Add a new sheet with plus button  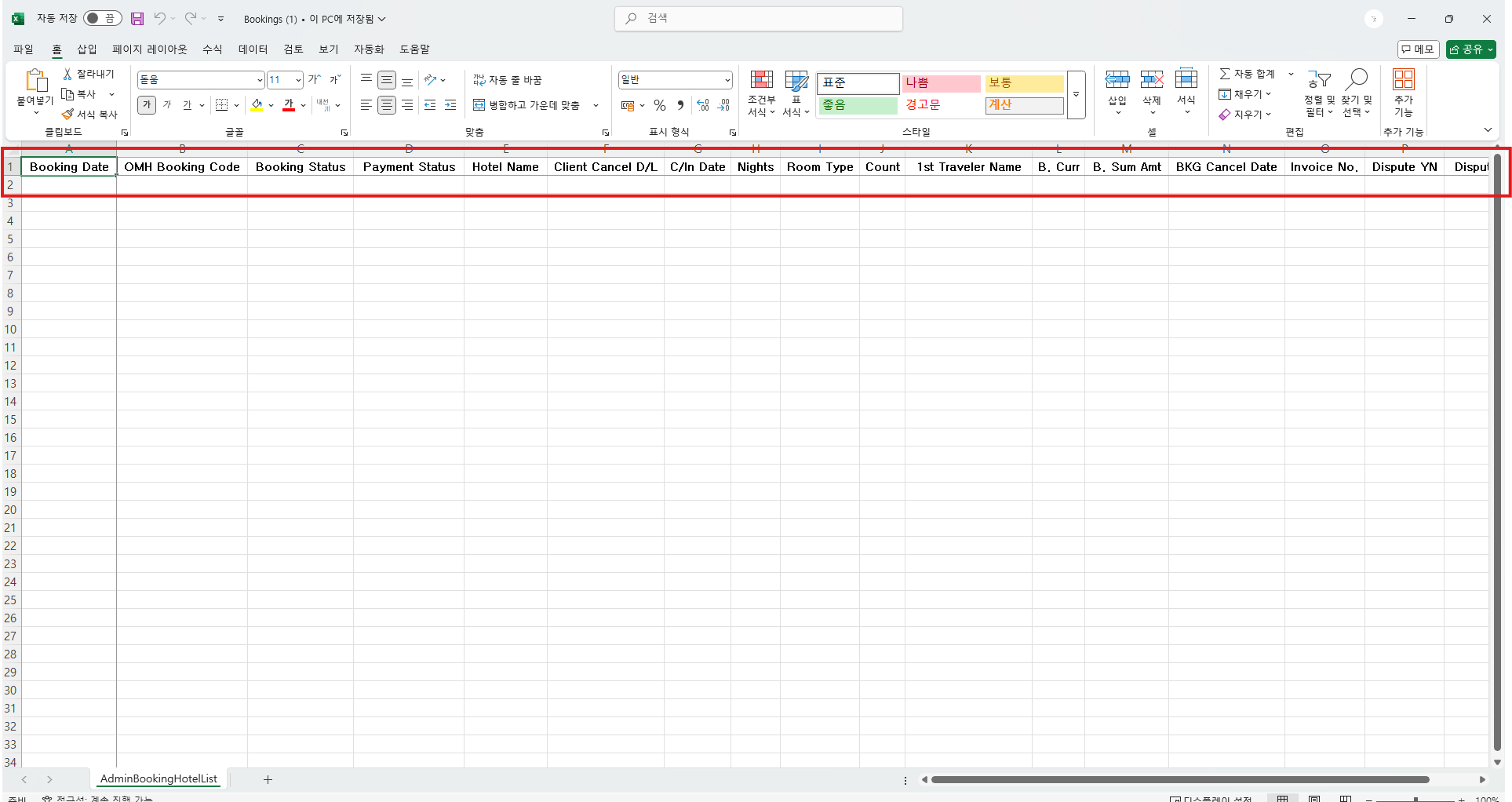pos(268,779)
